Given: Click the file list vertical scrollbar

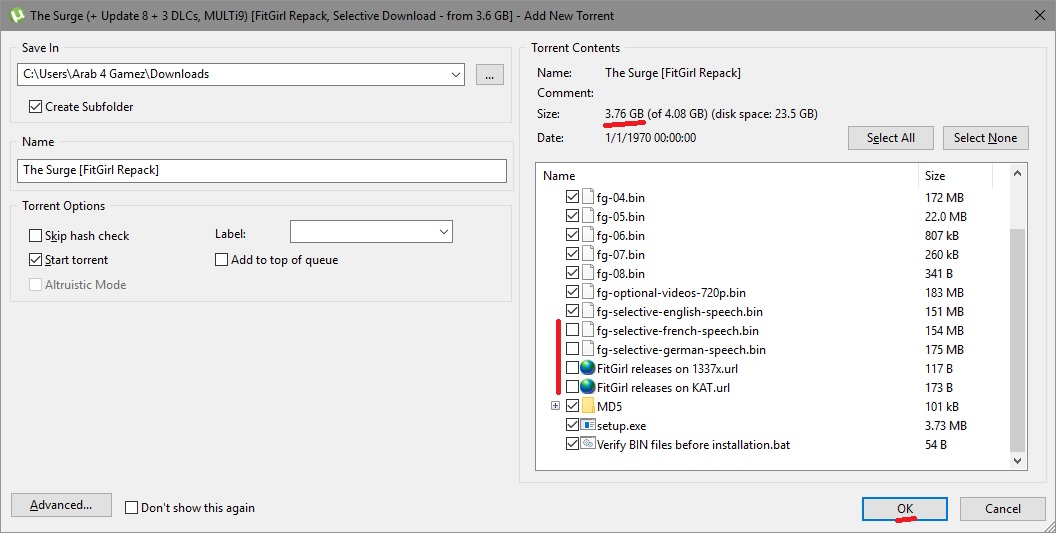Looking at the screenshot, I should coord(1018,340).
